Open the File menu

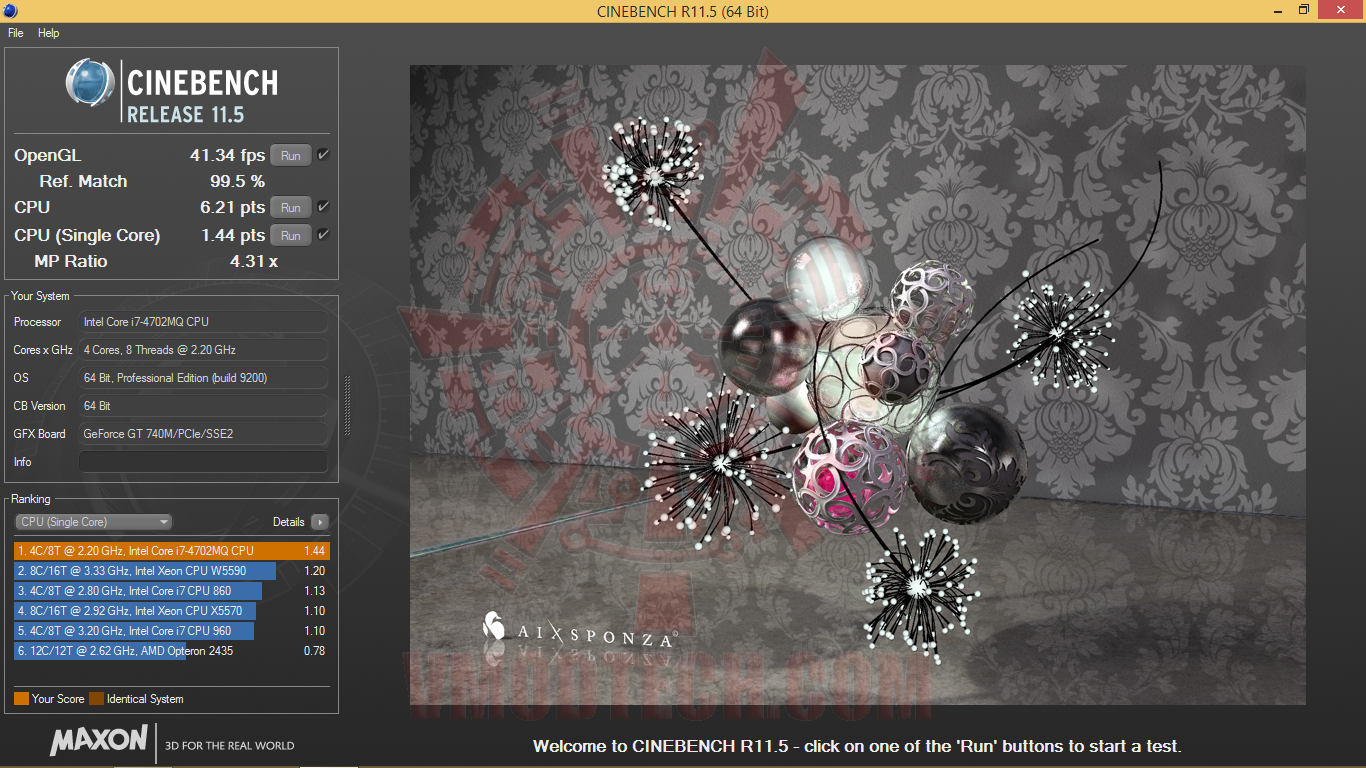pos(15,33)
